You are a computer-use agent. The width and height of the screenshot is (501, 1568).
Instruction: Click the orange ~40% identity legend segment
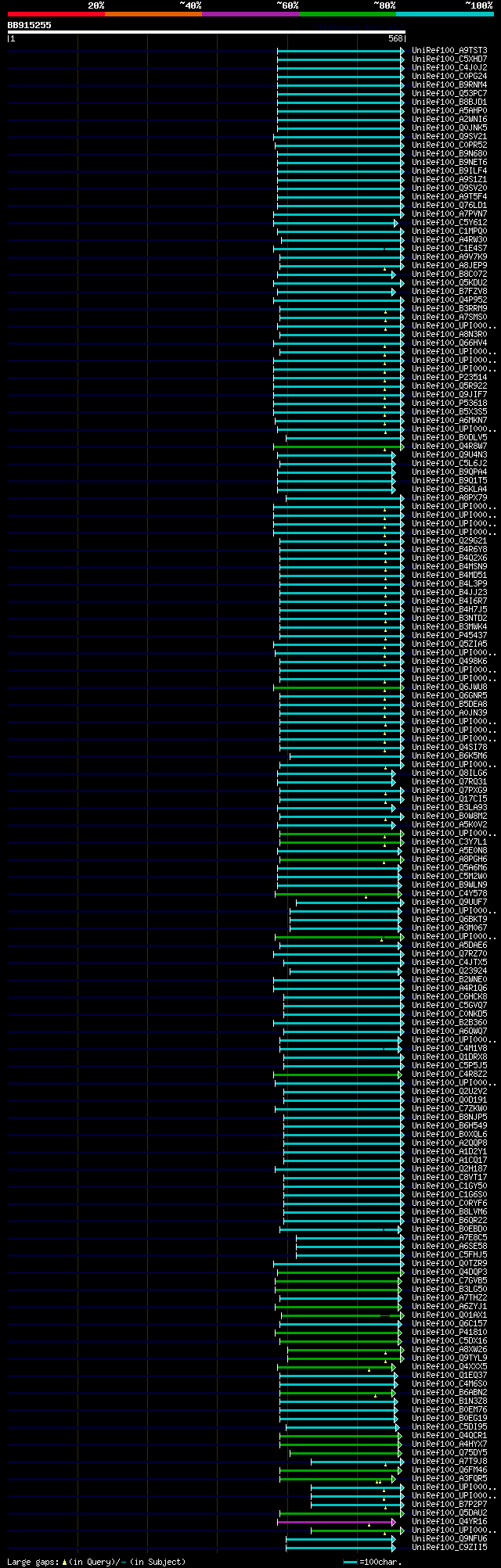[x=153, y=14]
